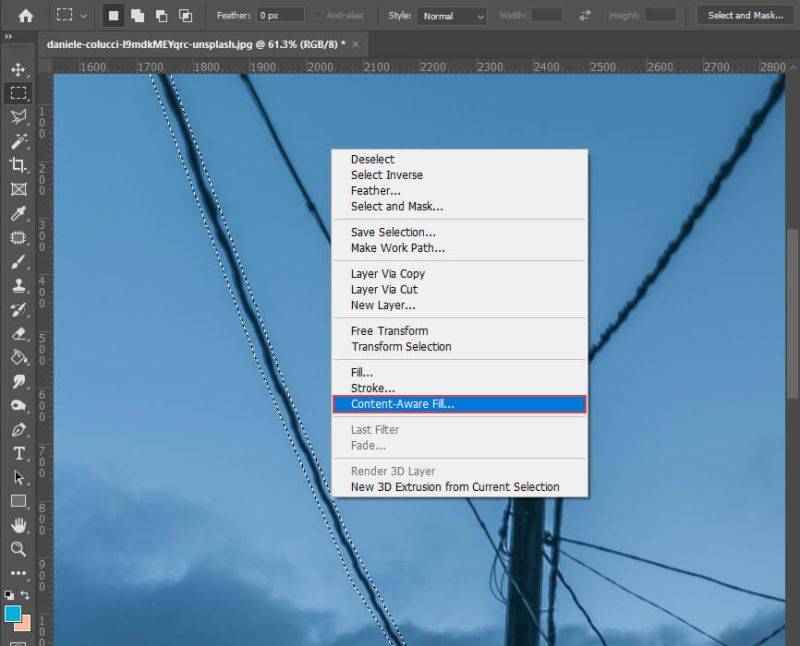Pick the Crop tool
Image resolution: width=800 pixels, height=646 pixels.
[x=18, y=165]
